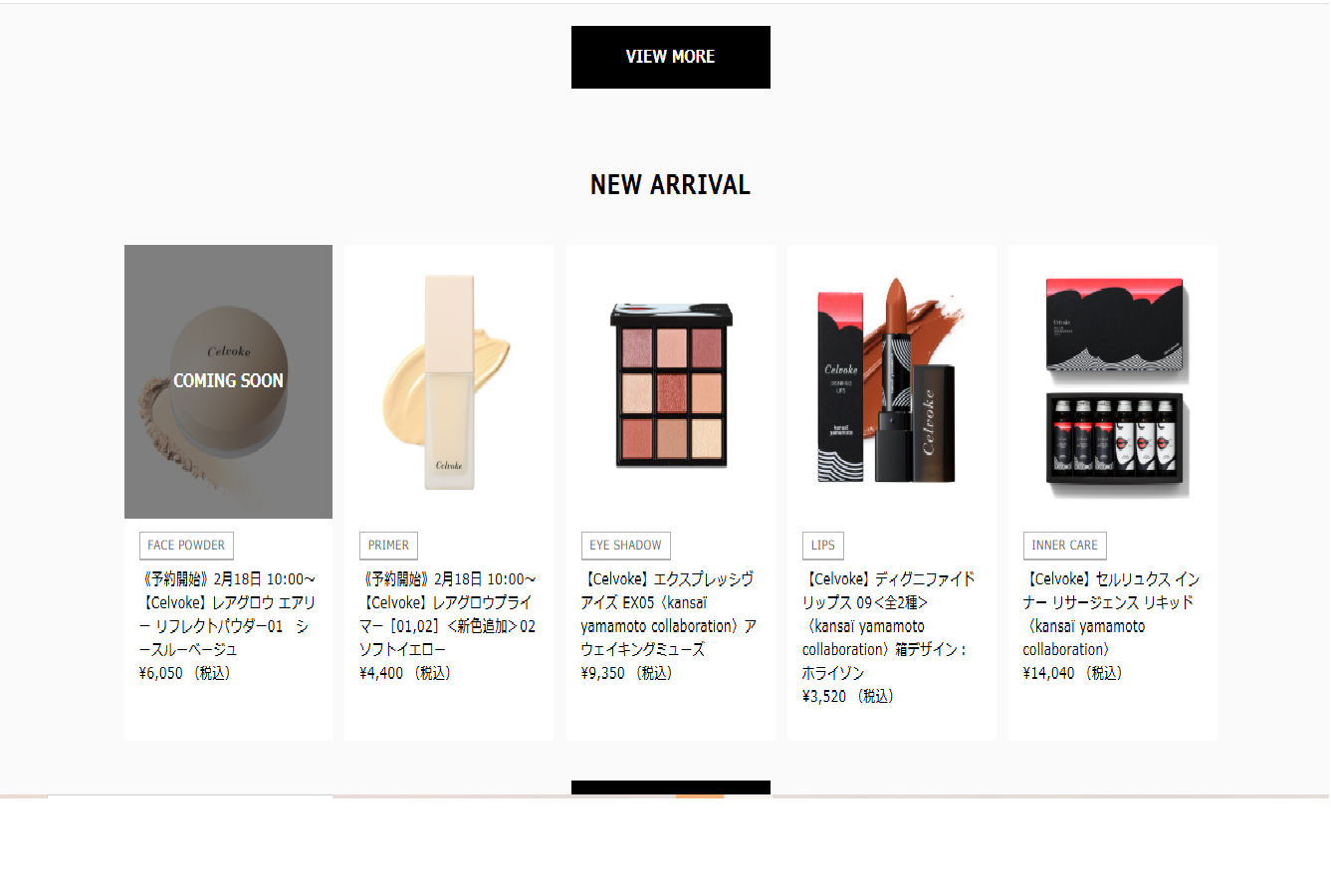Image resolution: width=1331 pixels, height=896 pixels.
Task: Click the partially visible black button at bottom
Action: (x=670, y=787)
